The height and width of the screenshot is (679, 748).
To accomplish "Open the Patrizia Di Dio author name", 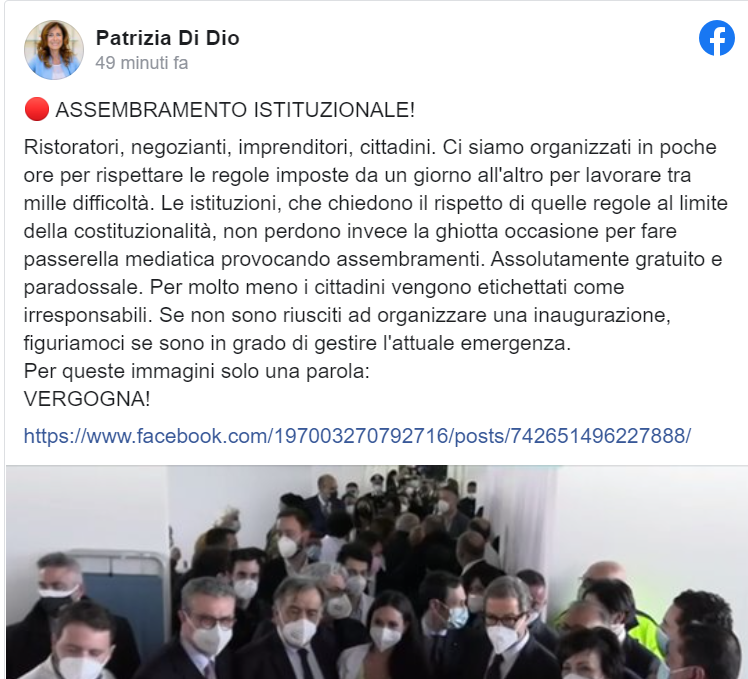I will click(167, 38).
